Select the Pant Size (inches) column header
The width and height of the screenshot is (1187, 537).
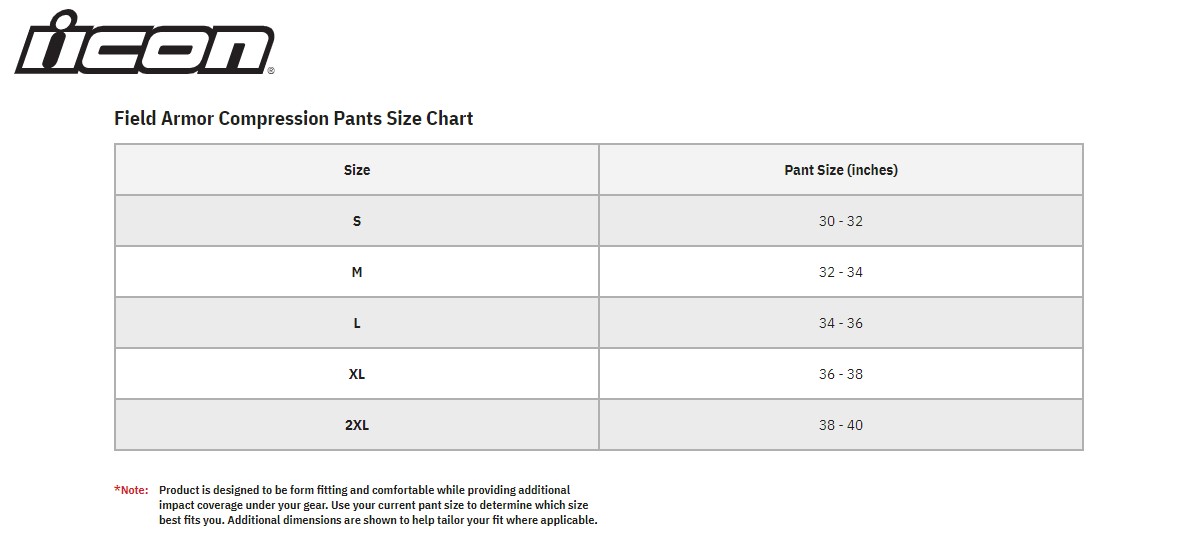point(841,170)
